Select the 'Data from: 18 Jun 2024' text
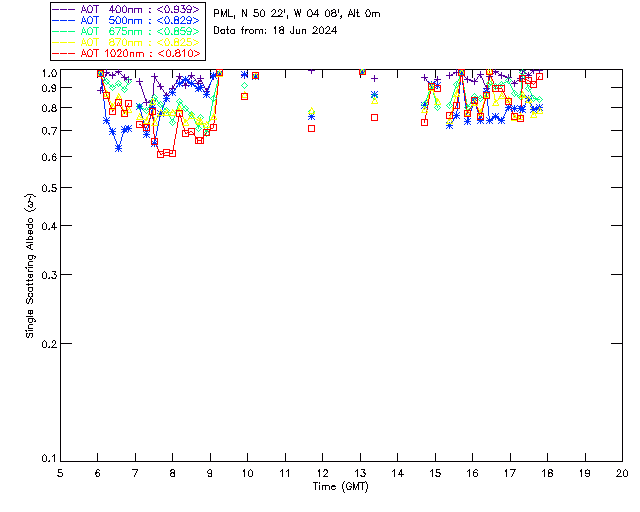 (x=275, y=31)
